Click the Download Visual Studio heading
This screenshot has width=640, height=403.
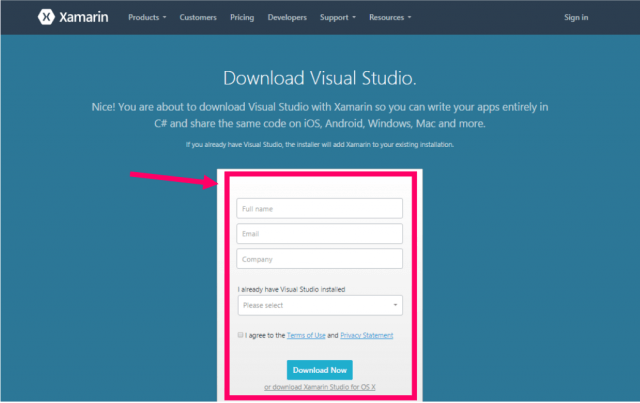tap(320, 78)
